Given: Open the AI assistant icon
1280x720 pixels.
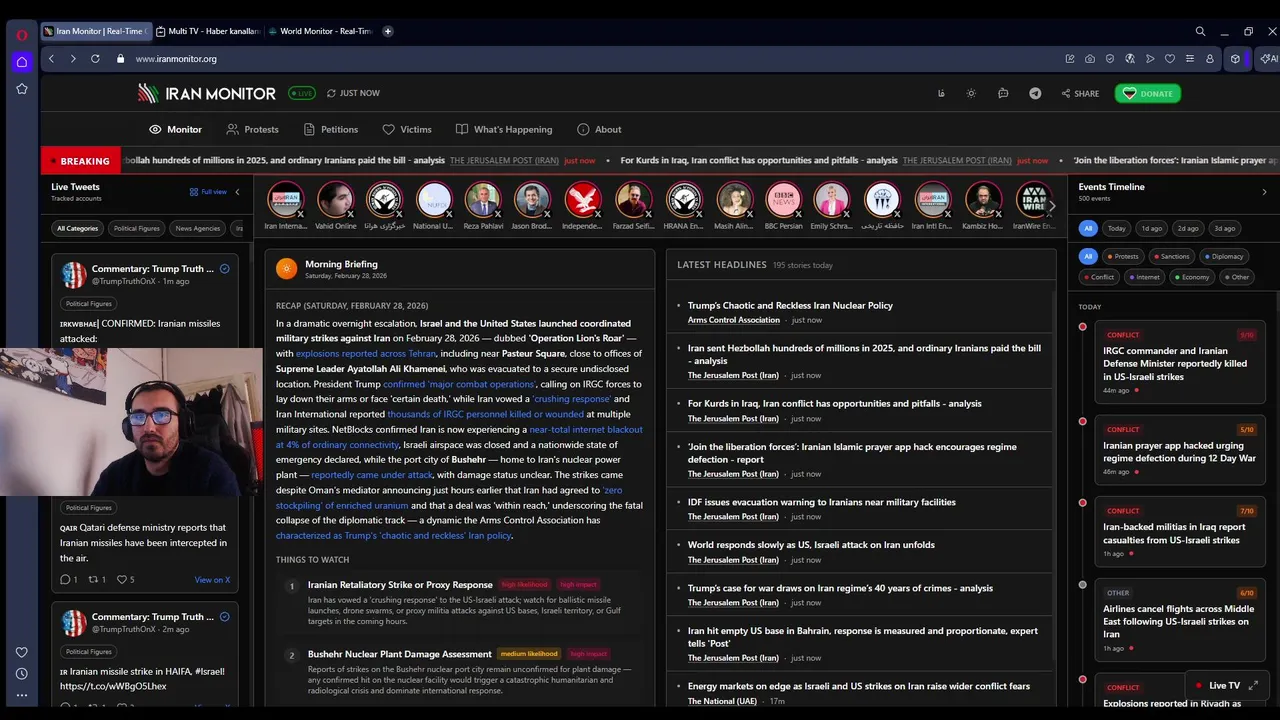Looking at the screenshot, I should (1269, 59).
